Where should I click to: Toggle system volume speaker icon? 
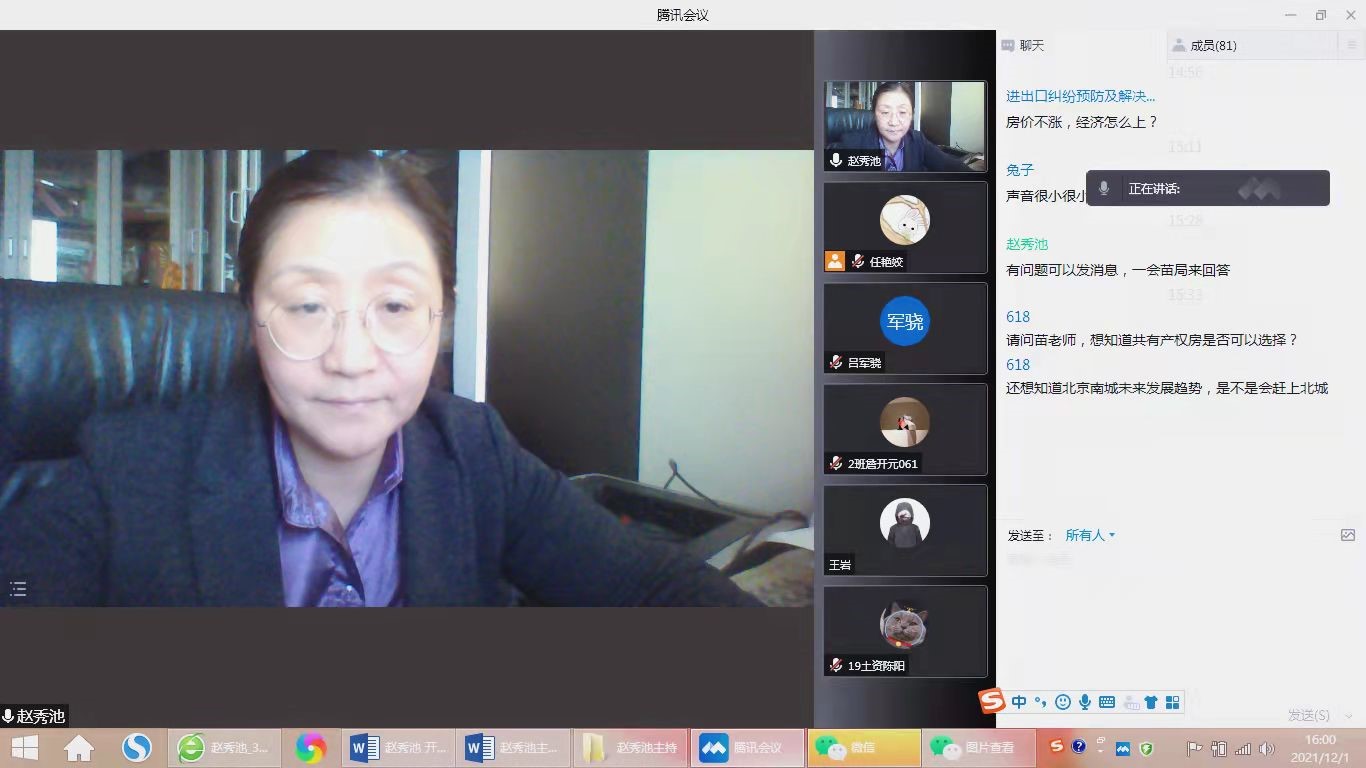pyautogui.click(x=1266, y=748)
